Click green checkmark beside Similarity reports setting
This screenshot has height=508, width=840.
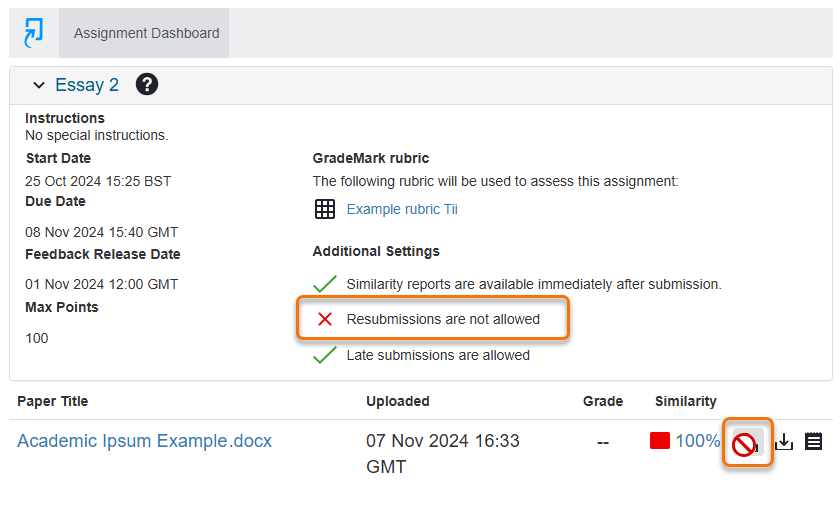click(325, 284)
